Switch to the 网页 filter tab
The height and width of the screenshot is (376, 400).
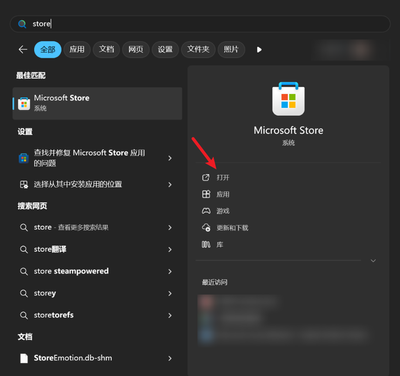point(136,50)
